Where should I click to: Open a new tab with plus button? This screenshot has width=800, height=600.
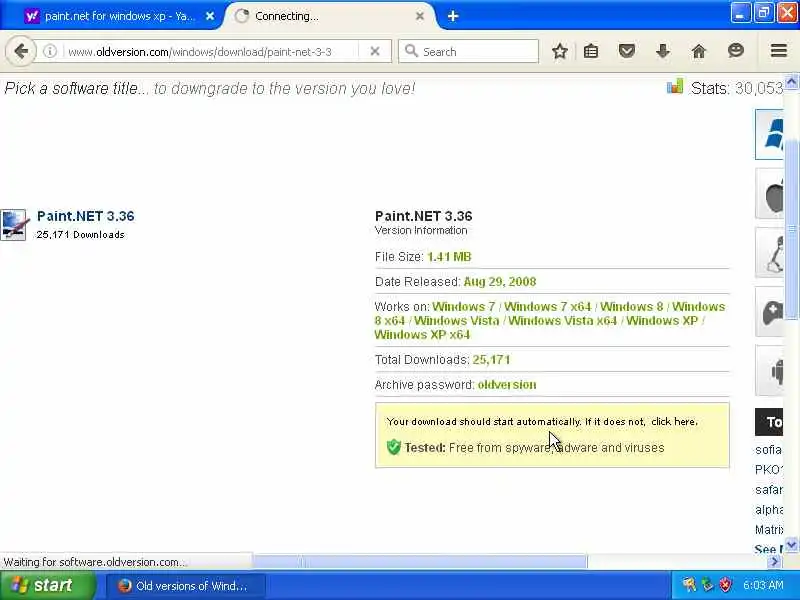(x=453, y=16)
